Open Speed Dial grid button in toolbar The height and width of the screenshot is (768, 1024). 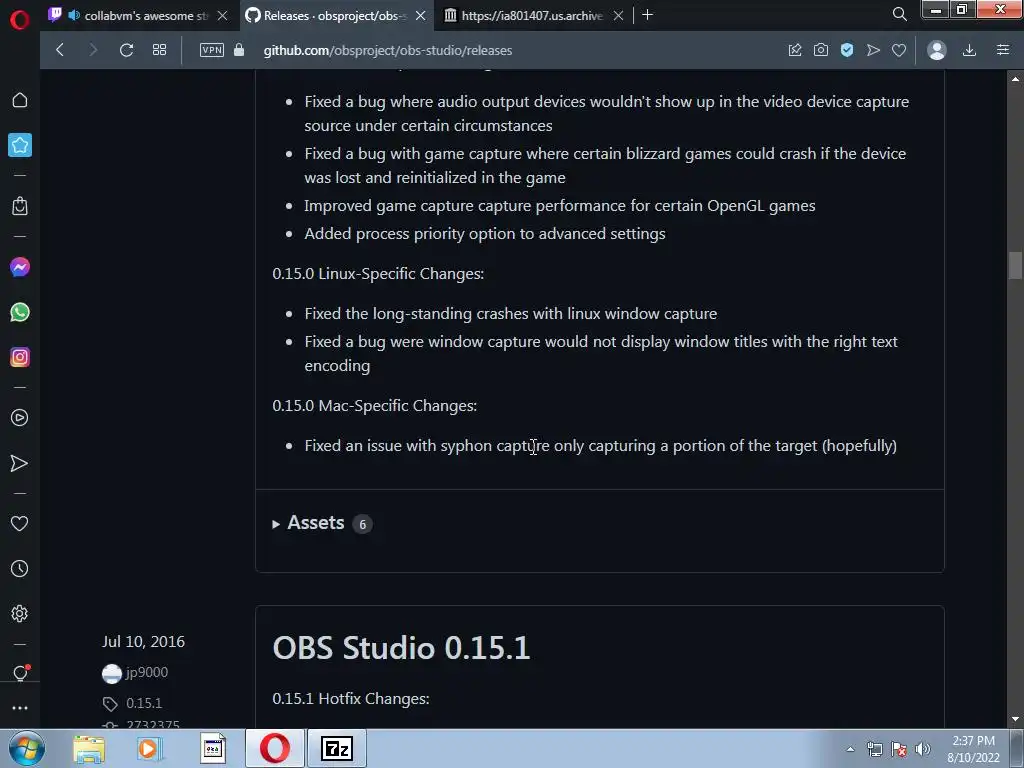tap(159, 50)
